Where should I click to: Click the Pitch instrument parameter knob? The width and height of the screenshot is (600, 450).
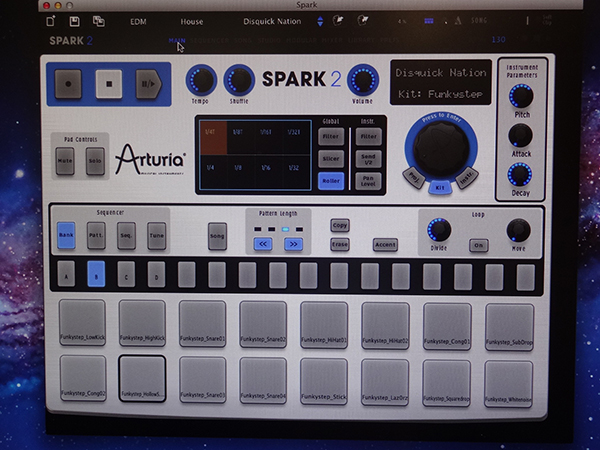click(x=521, y=96)
